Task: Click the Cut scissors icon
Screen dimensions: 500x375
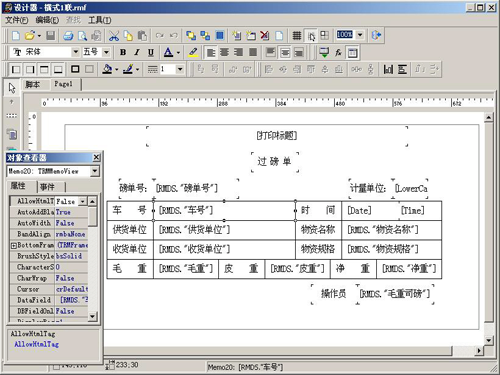Action: 114,35
